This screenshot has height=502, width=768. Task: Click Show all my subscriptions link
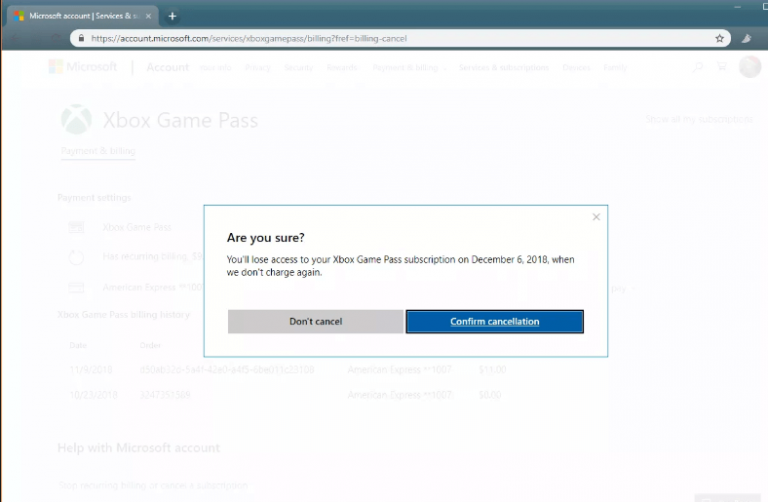pos(699,119)
